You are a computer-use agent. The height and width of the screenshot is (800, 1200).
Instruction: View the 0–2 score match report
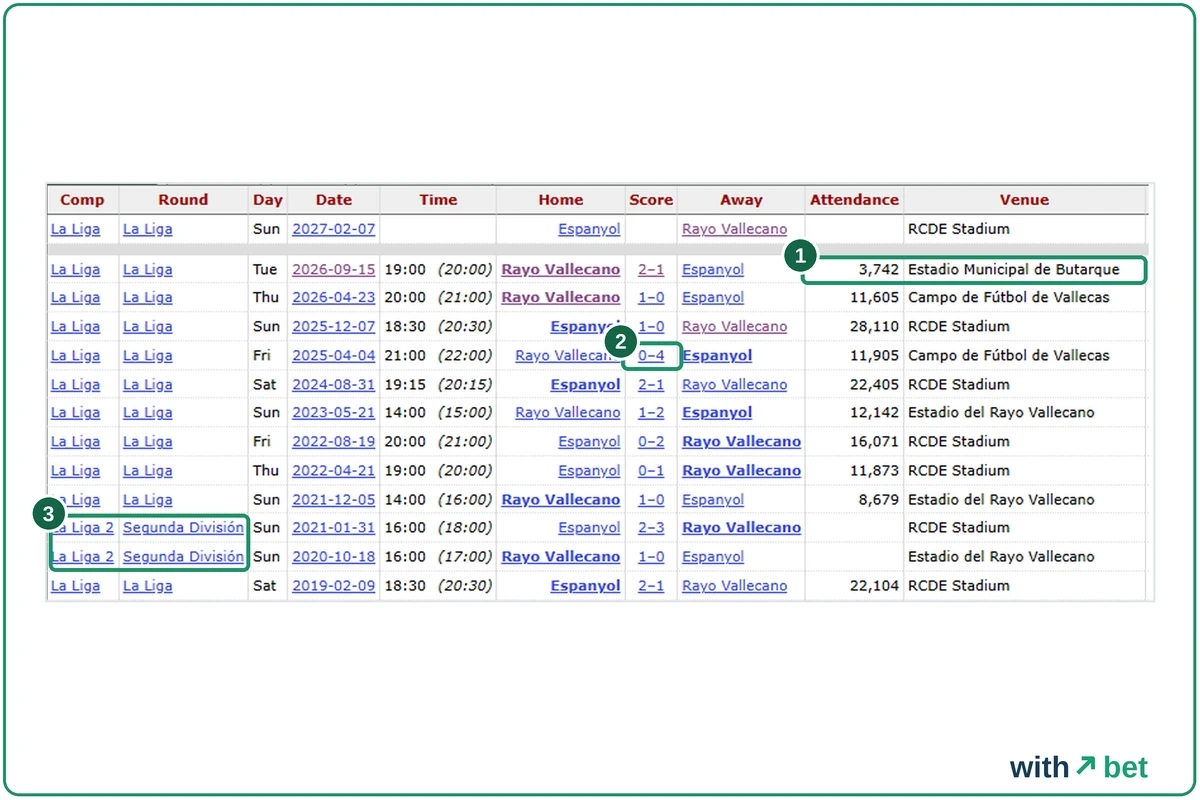651,441
